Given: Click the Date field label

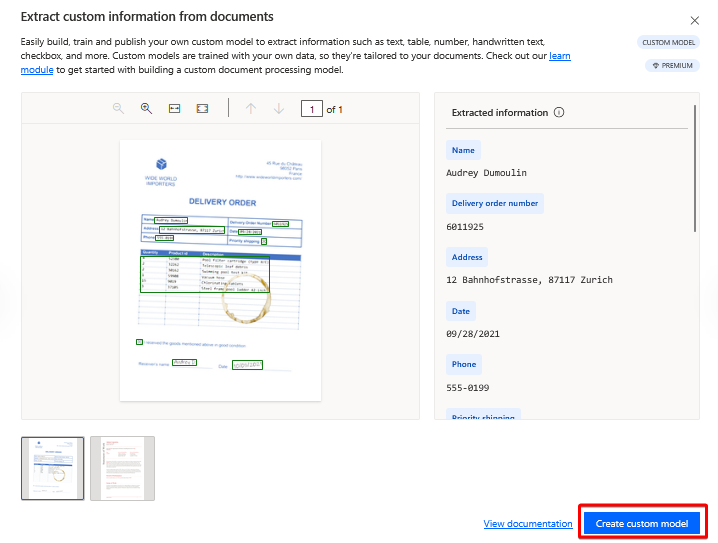Looking at the screenshot, I should pyautogui.click(x=461, y=311).
